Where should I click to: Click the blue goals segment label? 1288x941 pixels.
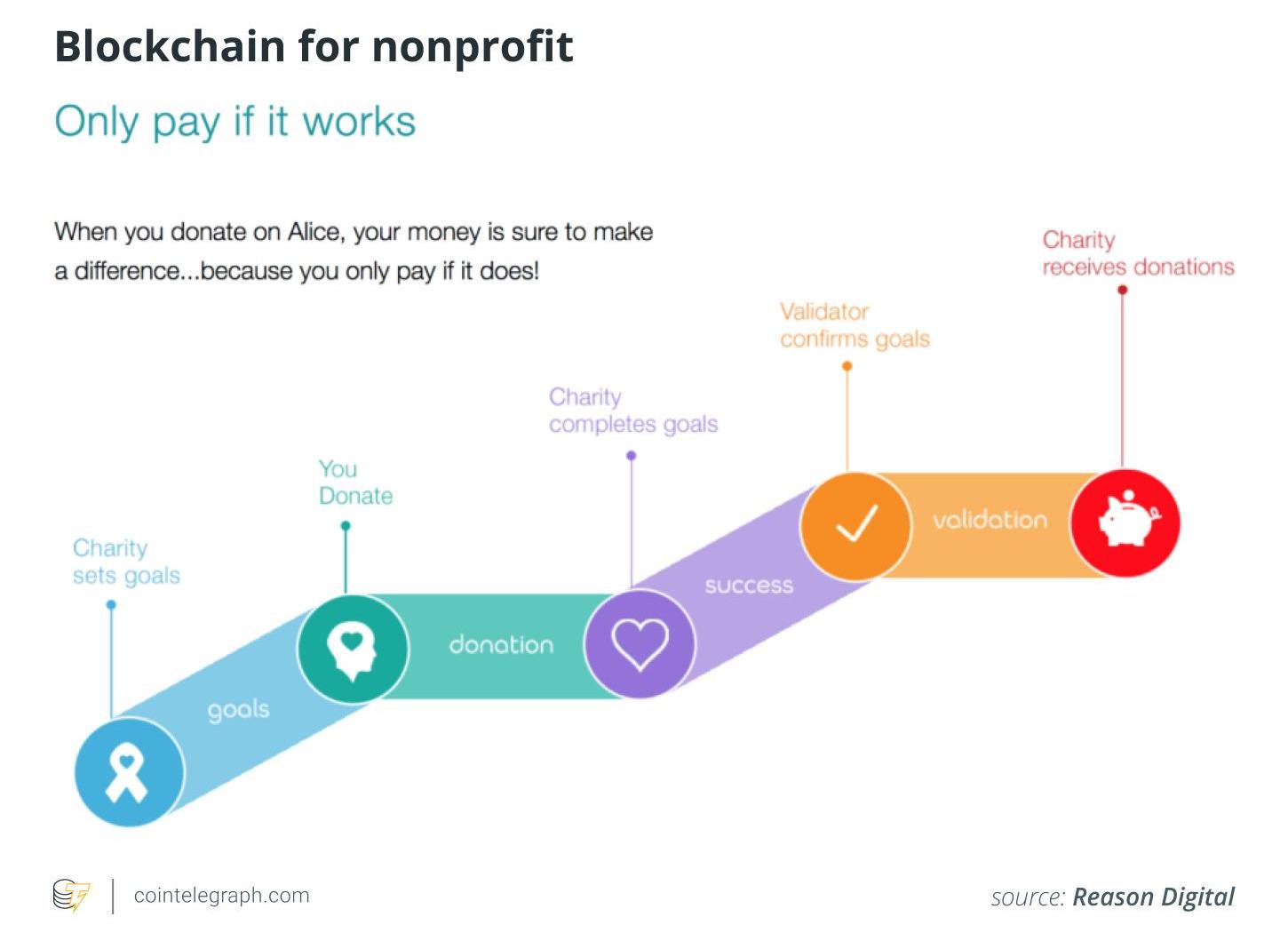pyautogui.click(x=238, y=710)
